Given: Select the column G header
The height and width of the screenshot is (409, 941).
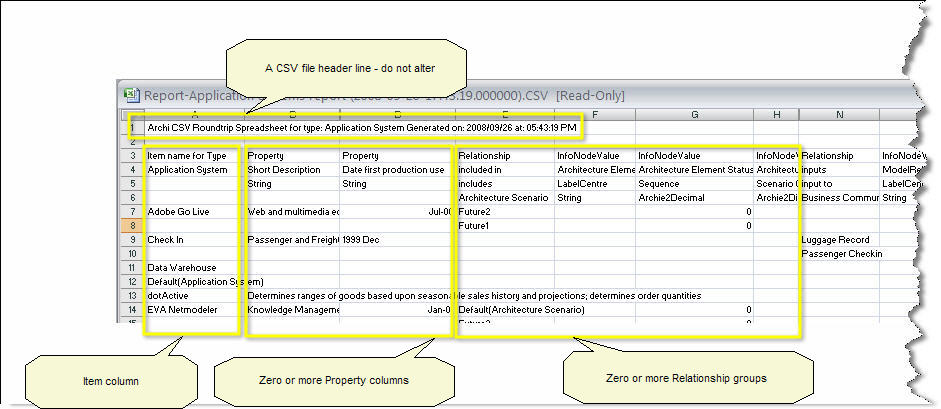Looking at the screenshot, I should click(693, 114).
